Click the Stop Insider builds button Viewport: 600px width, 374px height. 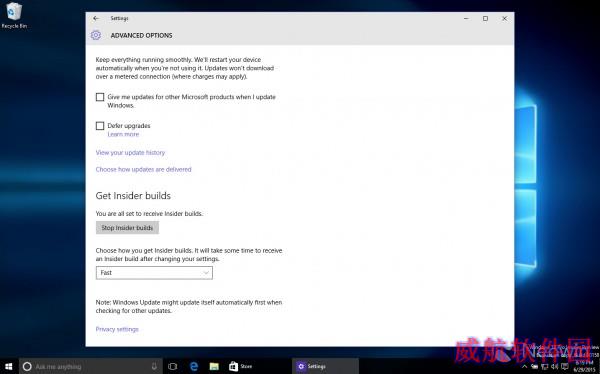click(x=127, y=228)
